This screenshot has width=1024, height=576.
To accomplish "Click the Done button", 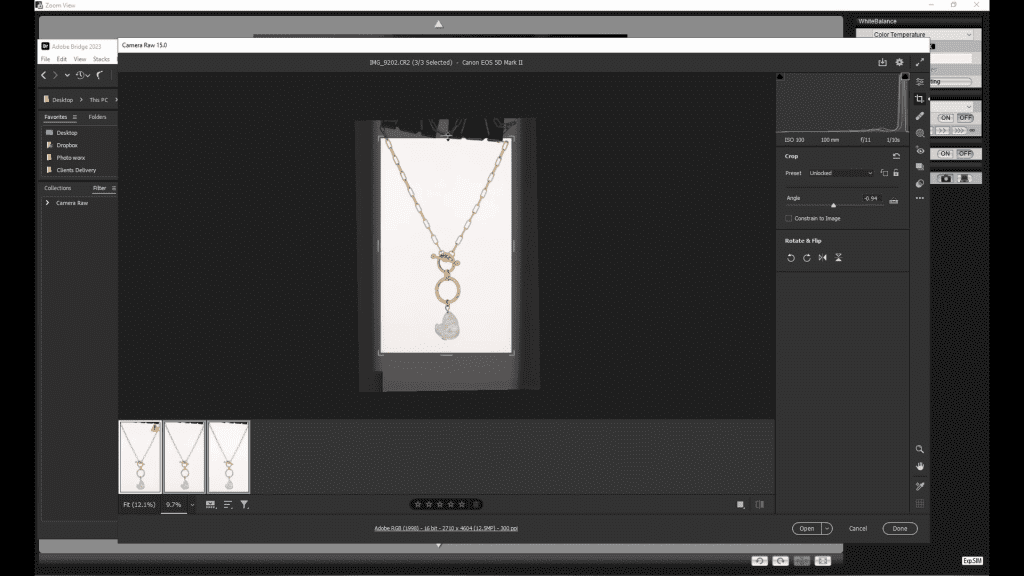I will 900,528.
